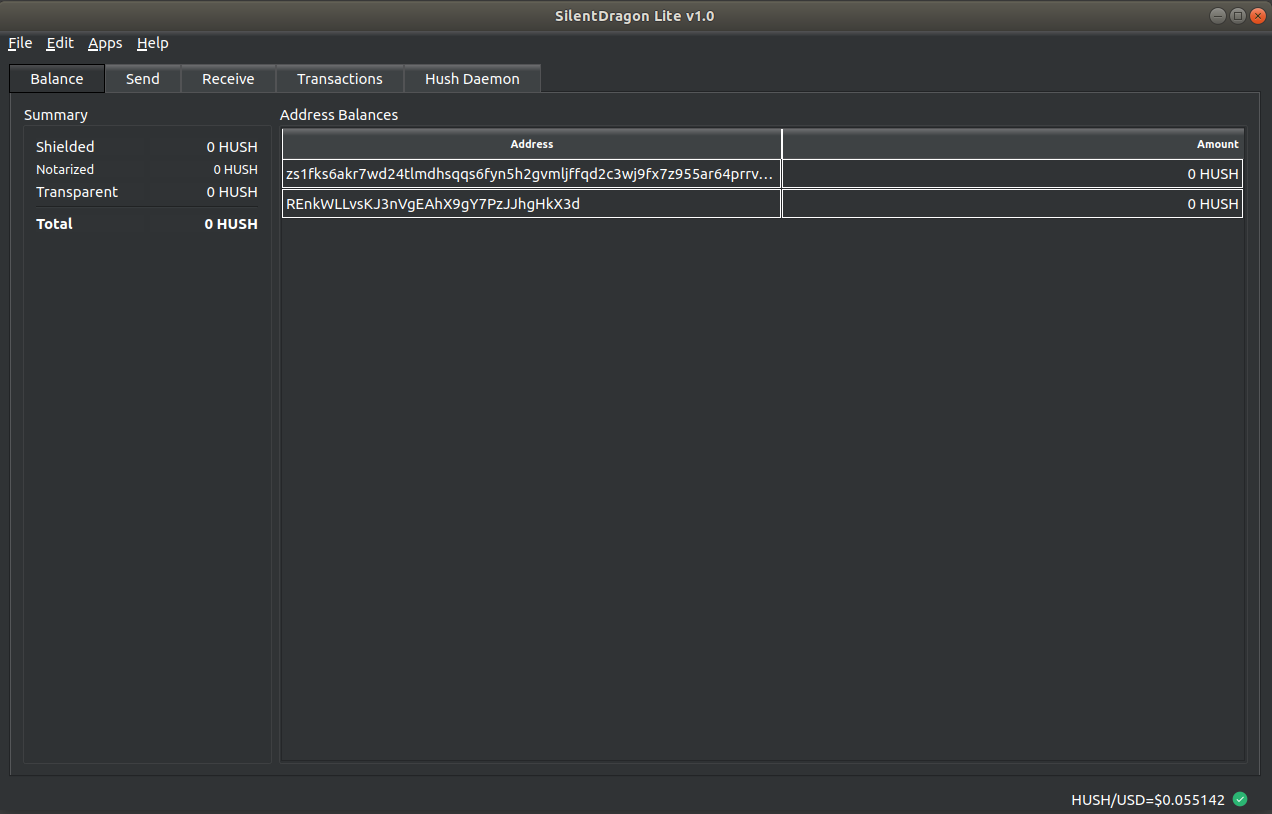The width and height of the screenshot is (1272, 814).
Task: Close the SilentDragon Lite window
Action: point(1258,15)
